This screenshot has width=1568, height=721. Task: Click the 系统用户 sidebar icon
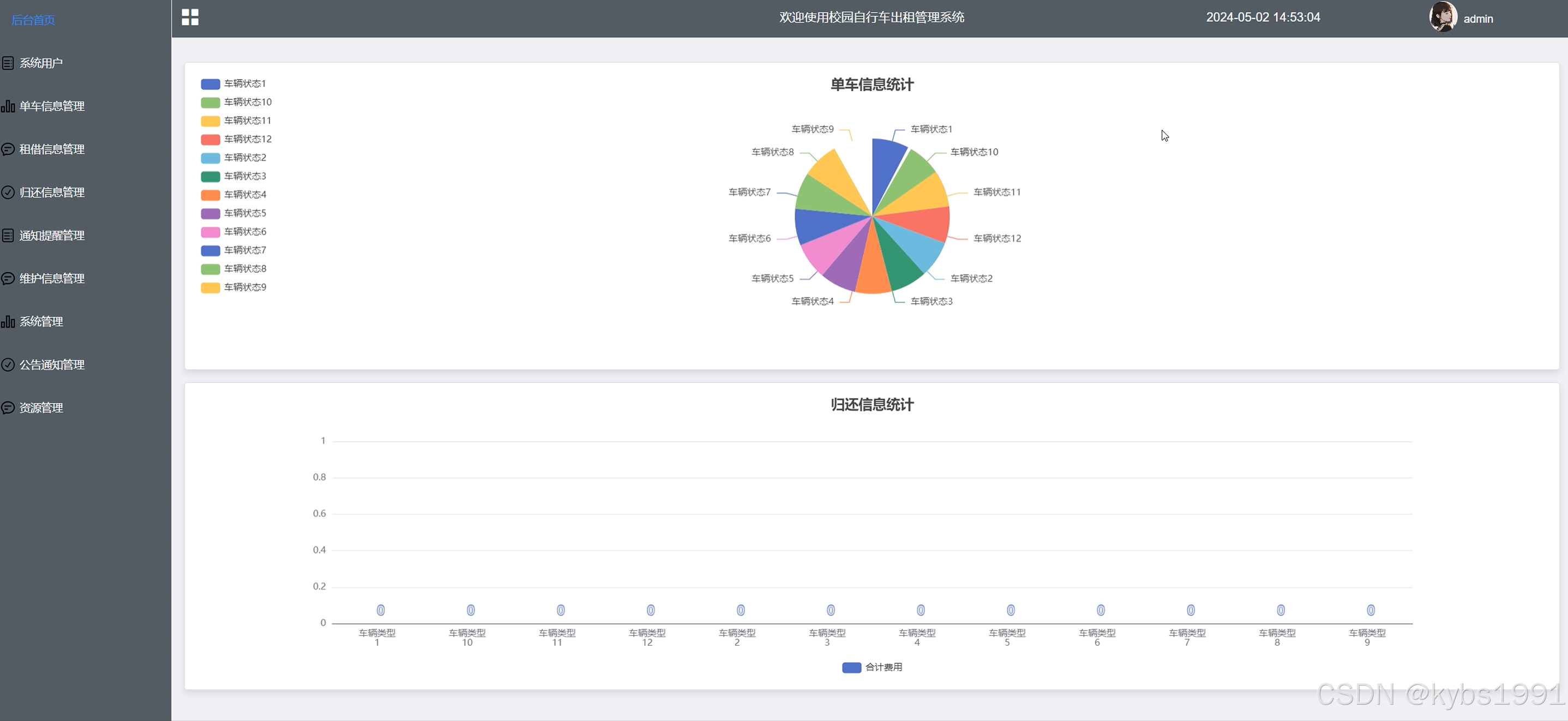[x=8, y=63]
